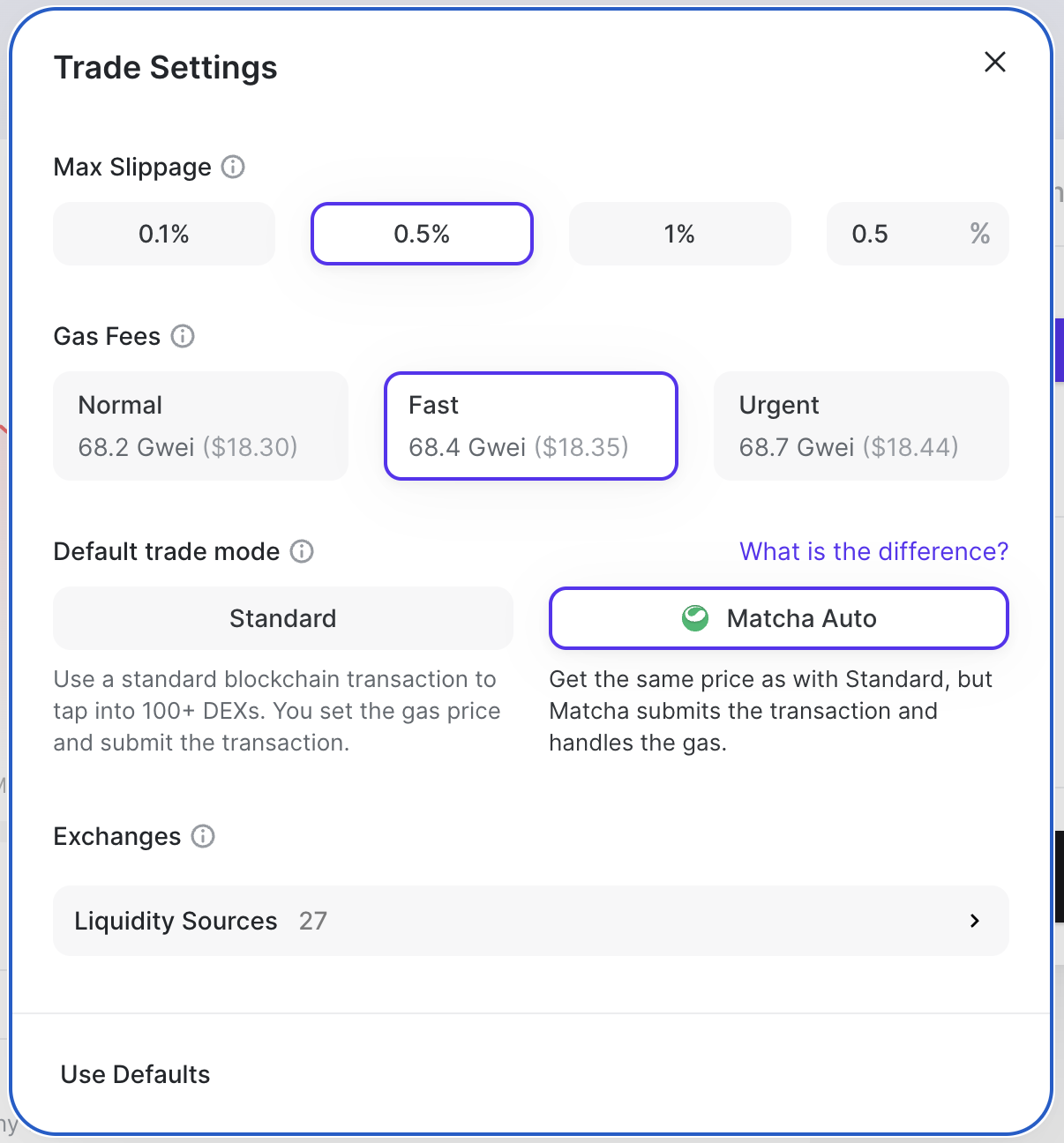Choose Urgent gas fee option
1064x1143 pixels.
(861, 426)
